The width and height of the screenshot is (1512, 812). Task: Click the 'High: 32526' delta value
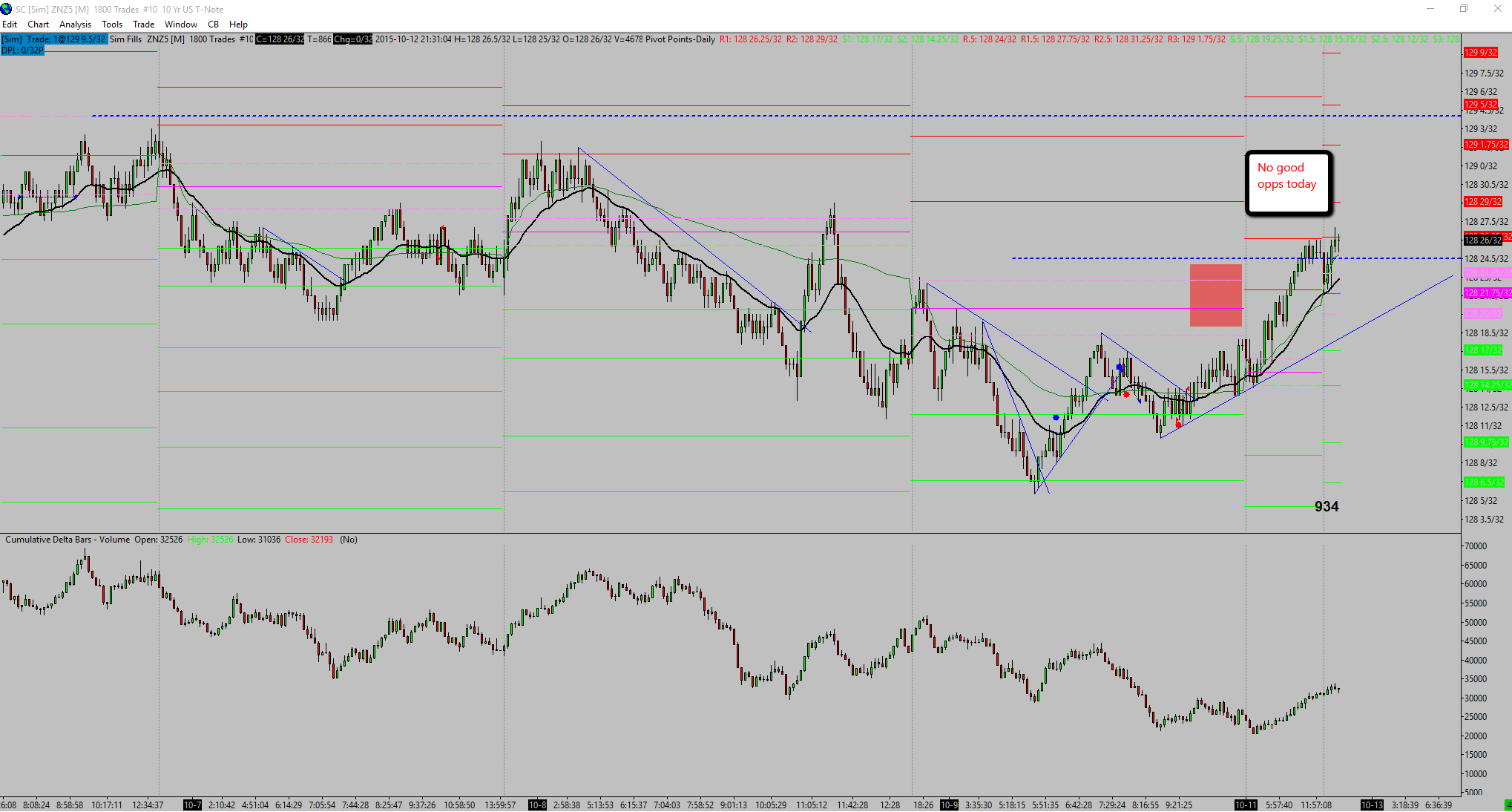[x=210, y=540]
